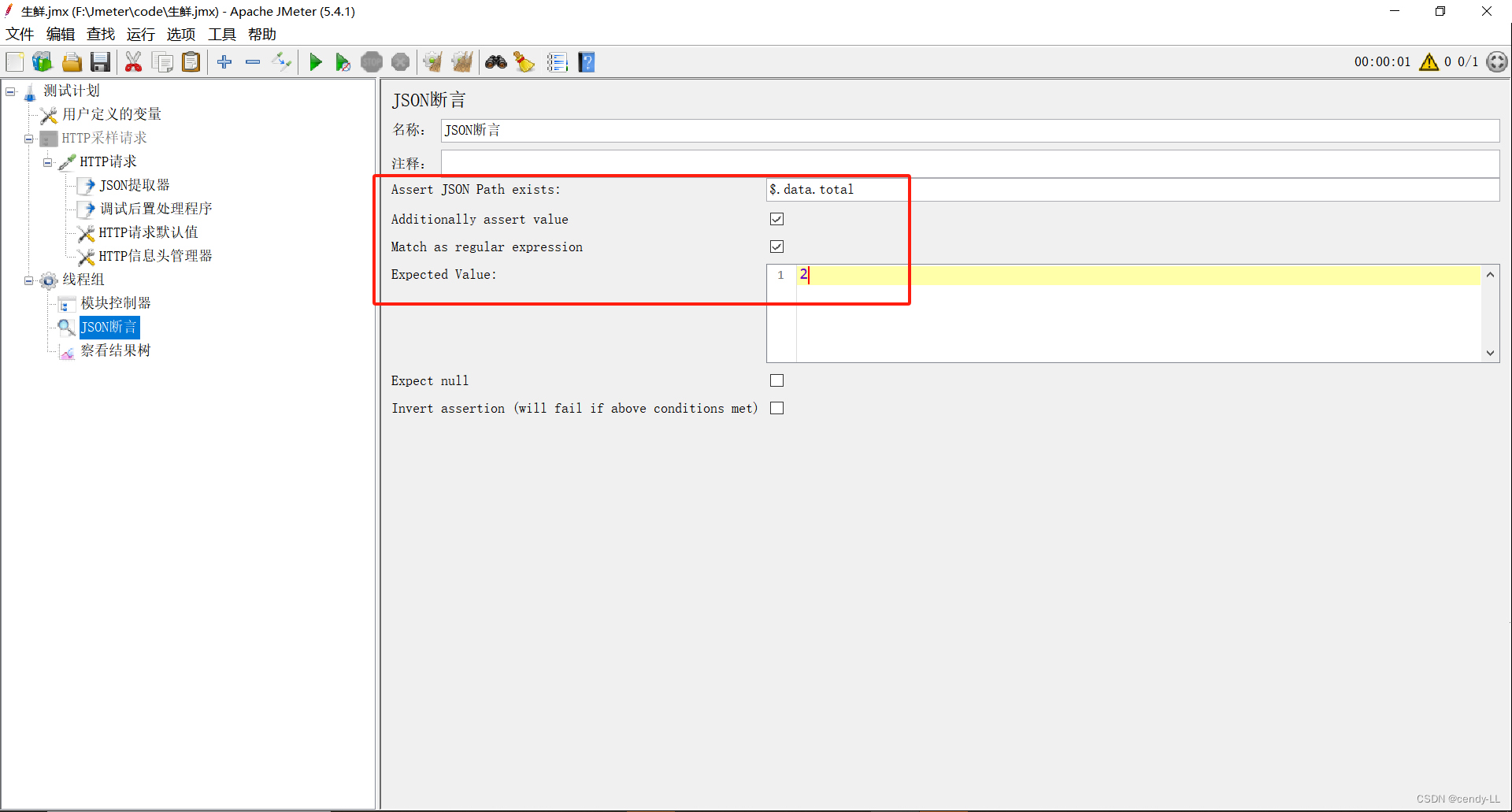This screenshot has height=812, width=1512.
Task: Select HTTP请求默认值 tree item
Action: tap(148, 232)
